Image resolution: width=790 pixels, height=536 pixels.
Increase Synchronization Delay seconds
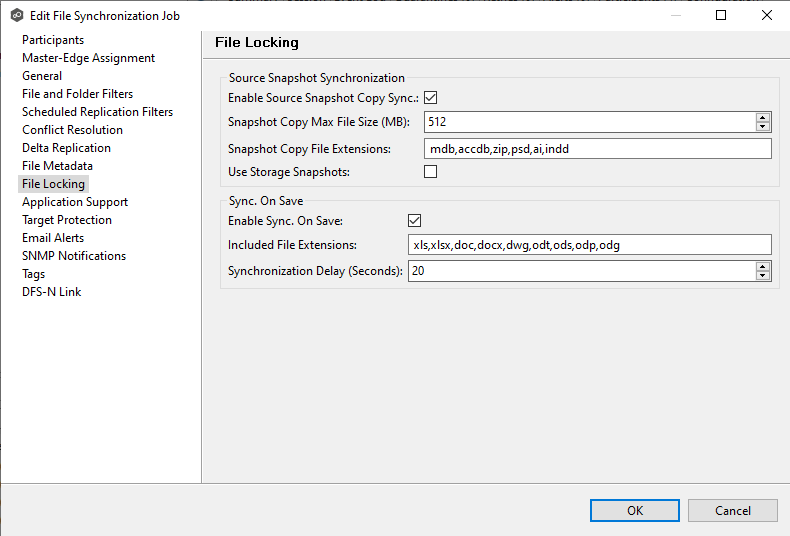click(x=763, y=266)
